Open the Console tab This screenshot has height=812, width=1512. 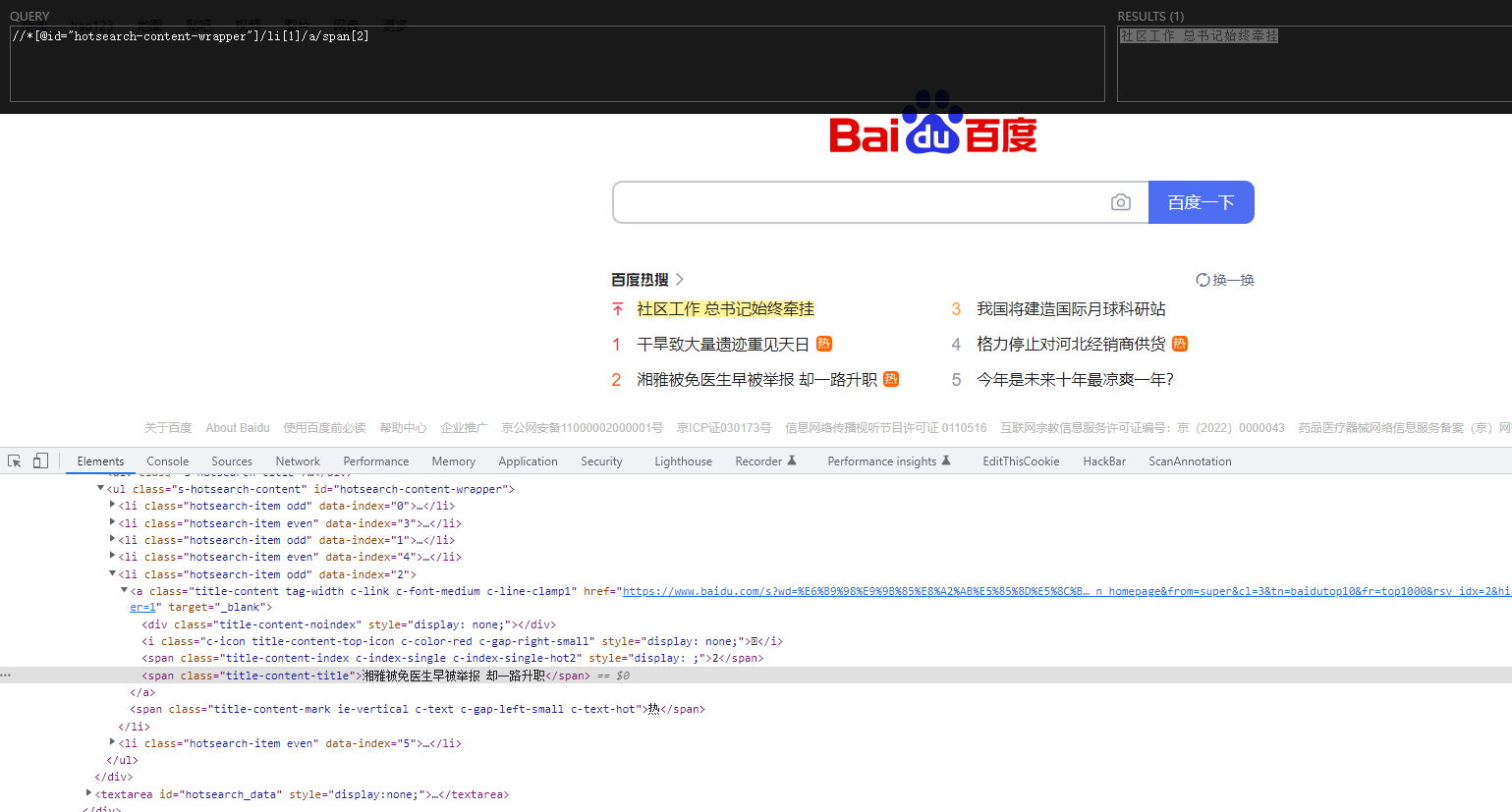[168, 461]
